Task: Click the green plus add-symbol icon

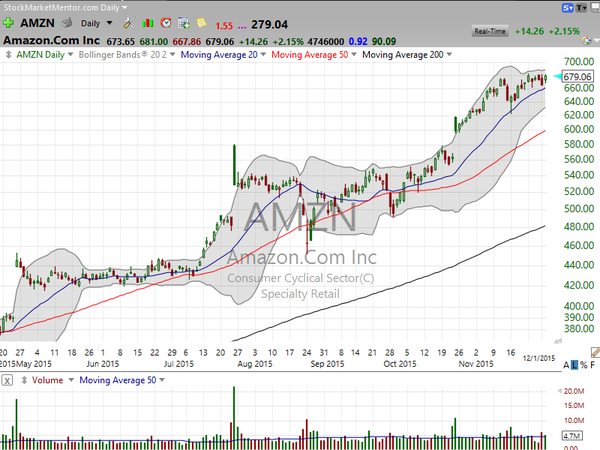Action: coord(8,23)
